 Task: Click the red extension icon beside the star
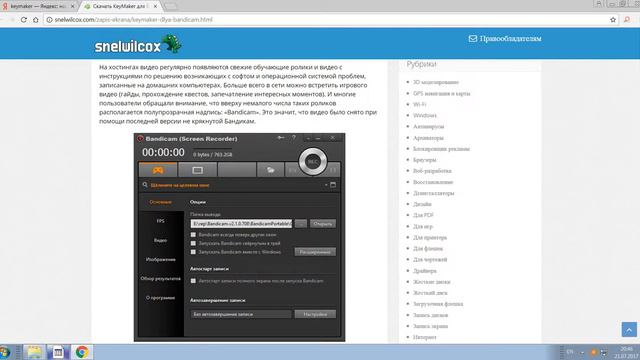point(627,20)
